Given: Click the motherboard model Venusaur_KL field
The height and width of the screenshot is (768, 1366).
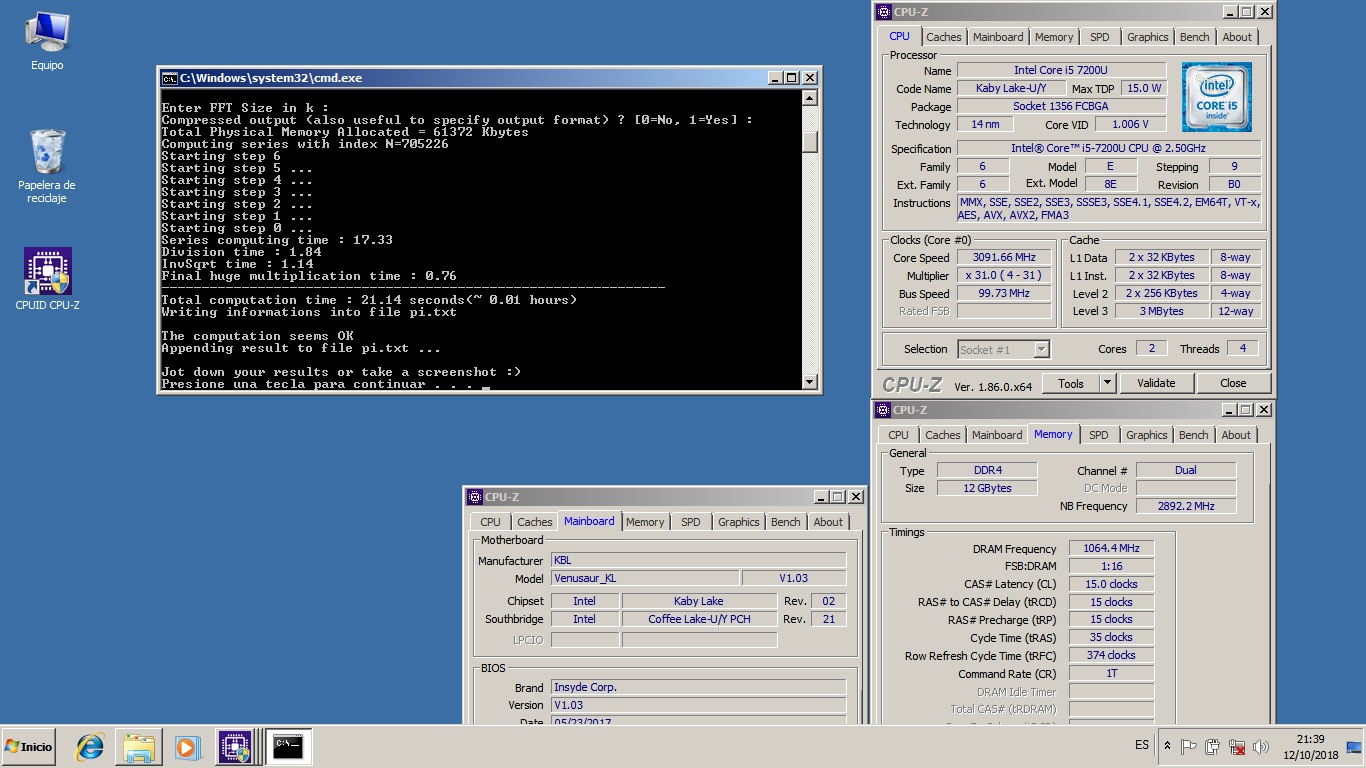Looking at the screenshot, I should click(x=645, y=578).
